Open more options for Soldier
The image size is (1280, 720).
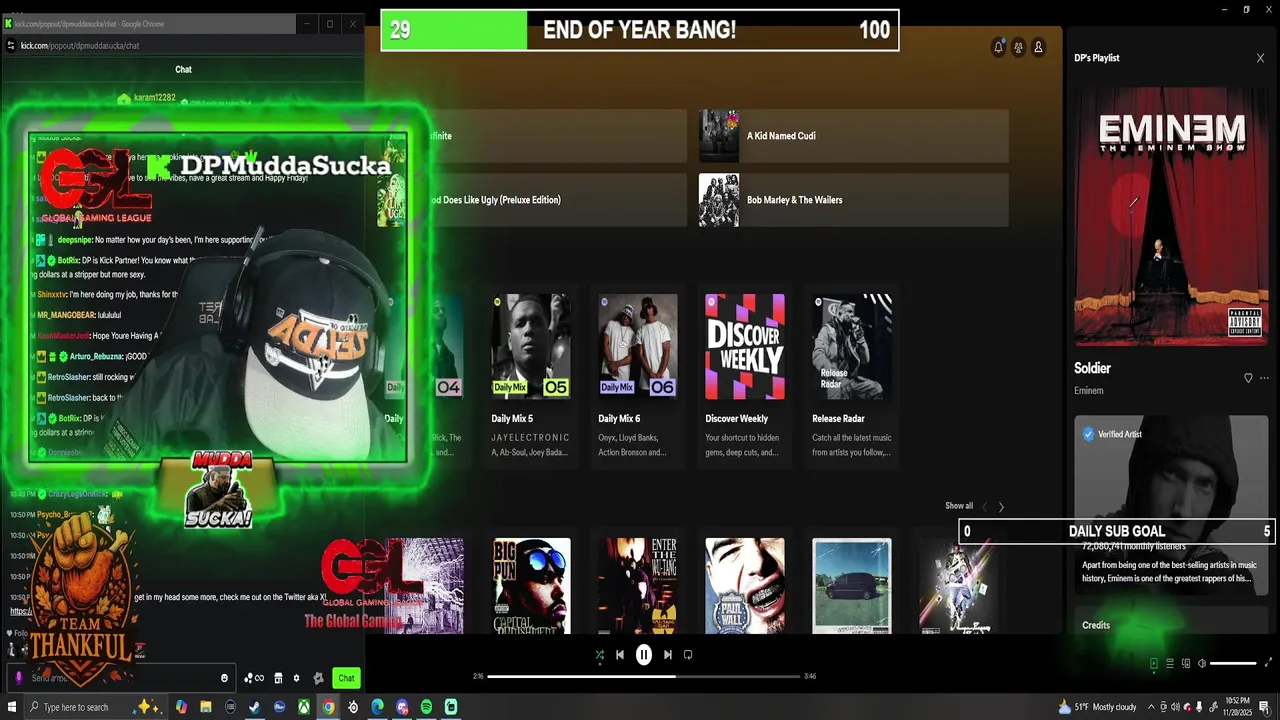click(x=1264, y=378)
